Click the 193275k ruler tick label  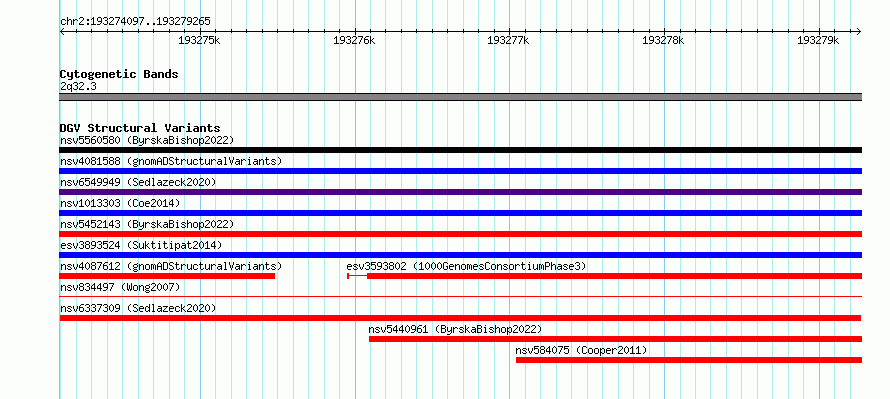(199, 41)
